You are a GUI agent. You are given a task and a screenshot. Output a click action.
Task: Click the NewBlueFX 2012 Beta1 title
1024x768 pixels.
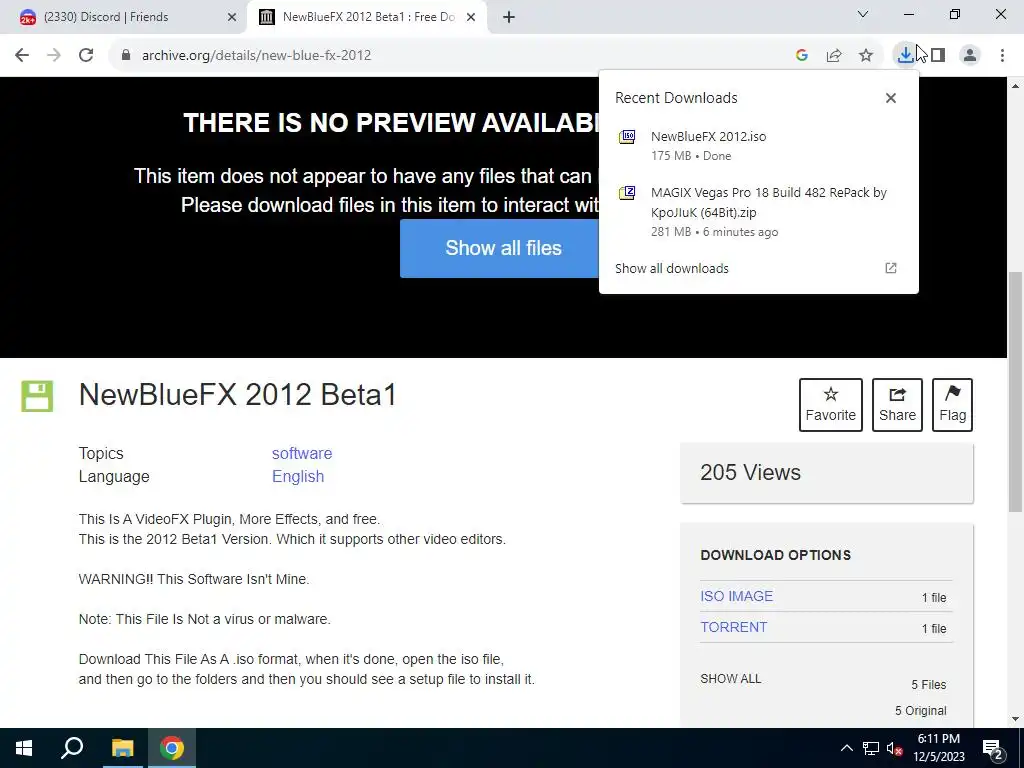[238, 395]
